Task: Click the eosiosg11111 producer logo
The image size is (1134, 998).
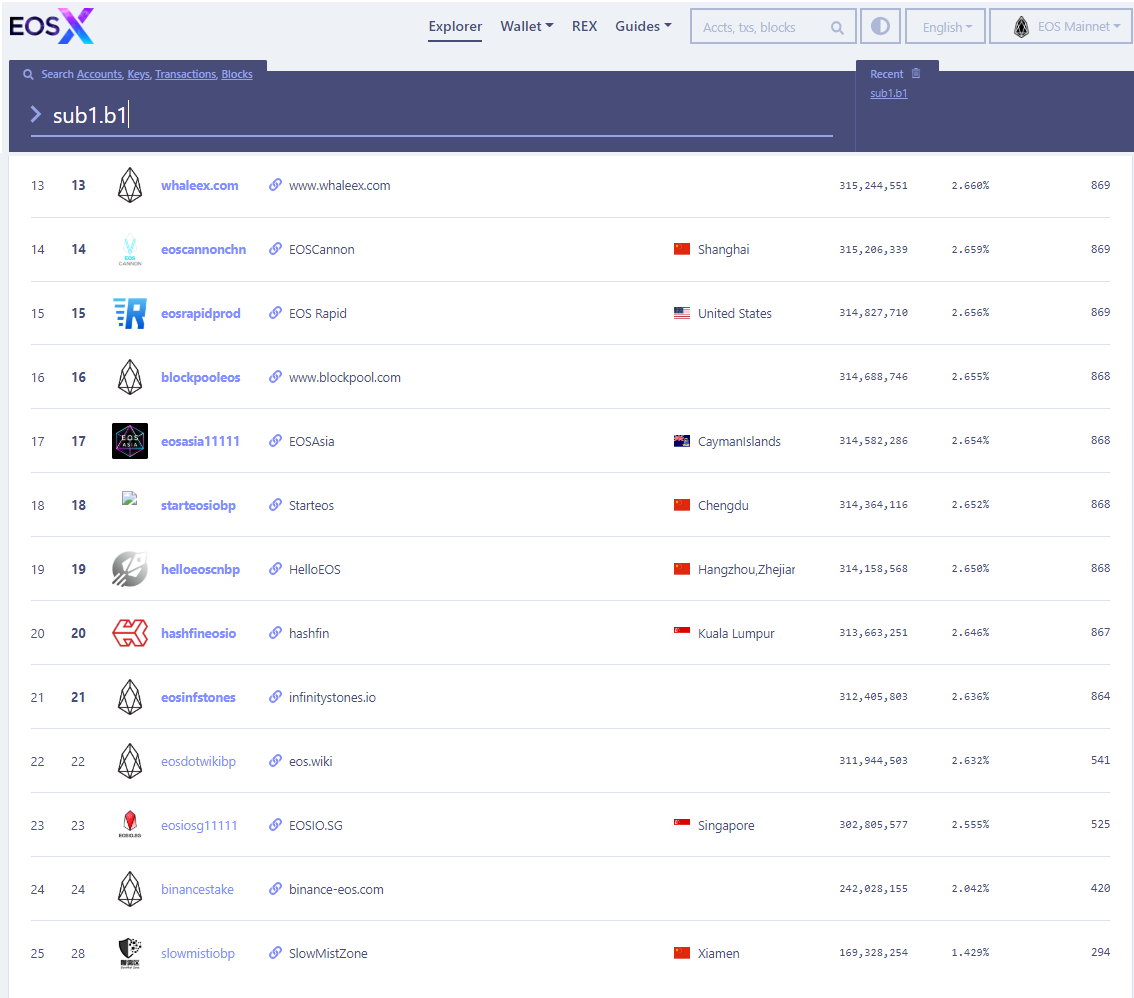Action: click(x=130, y=824)
